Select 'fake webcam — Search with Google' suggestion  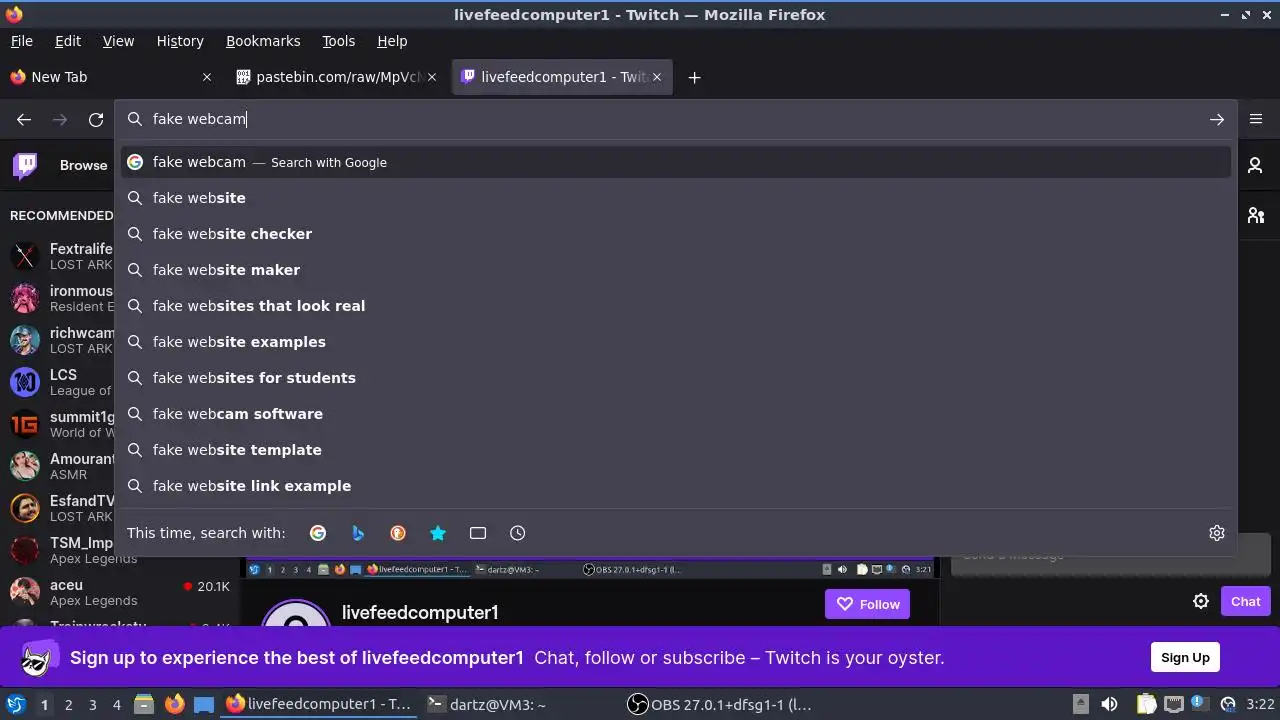[x=676, y=162]
